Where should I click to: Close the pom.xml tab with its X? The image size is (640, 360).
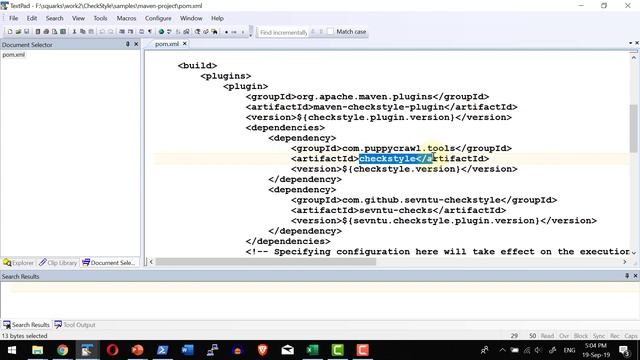click(184, 44)
